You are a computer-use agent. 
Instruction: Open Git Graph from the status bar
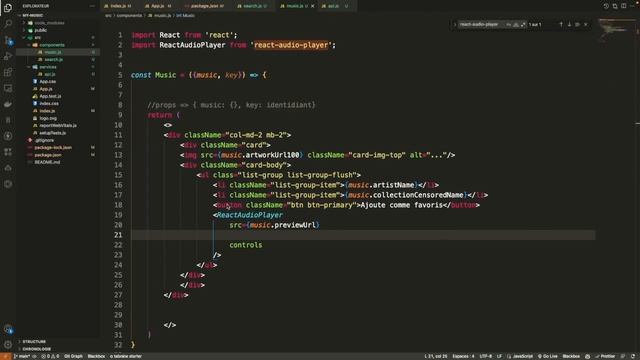click(73, 356)
